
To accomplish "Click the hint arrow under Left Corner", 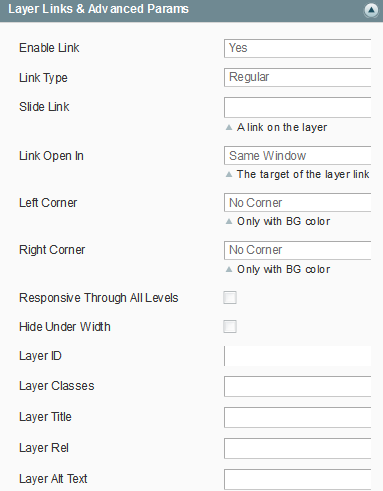I will 229,221.
